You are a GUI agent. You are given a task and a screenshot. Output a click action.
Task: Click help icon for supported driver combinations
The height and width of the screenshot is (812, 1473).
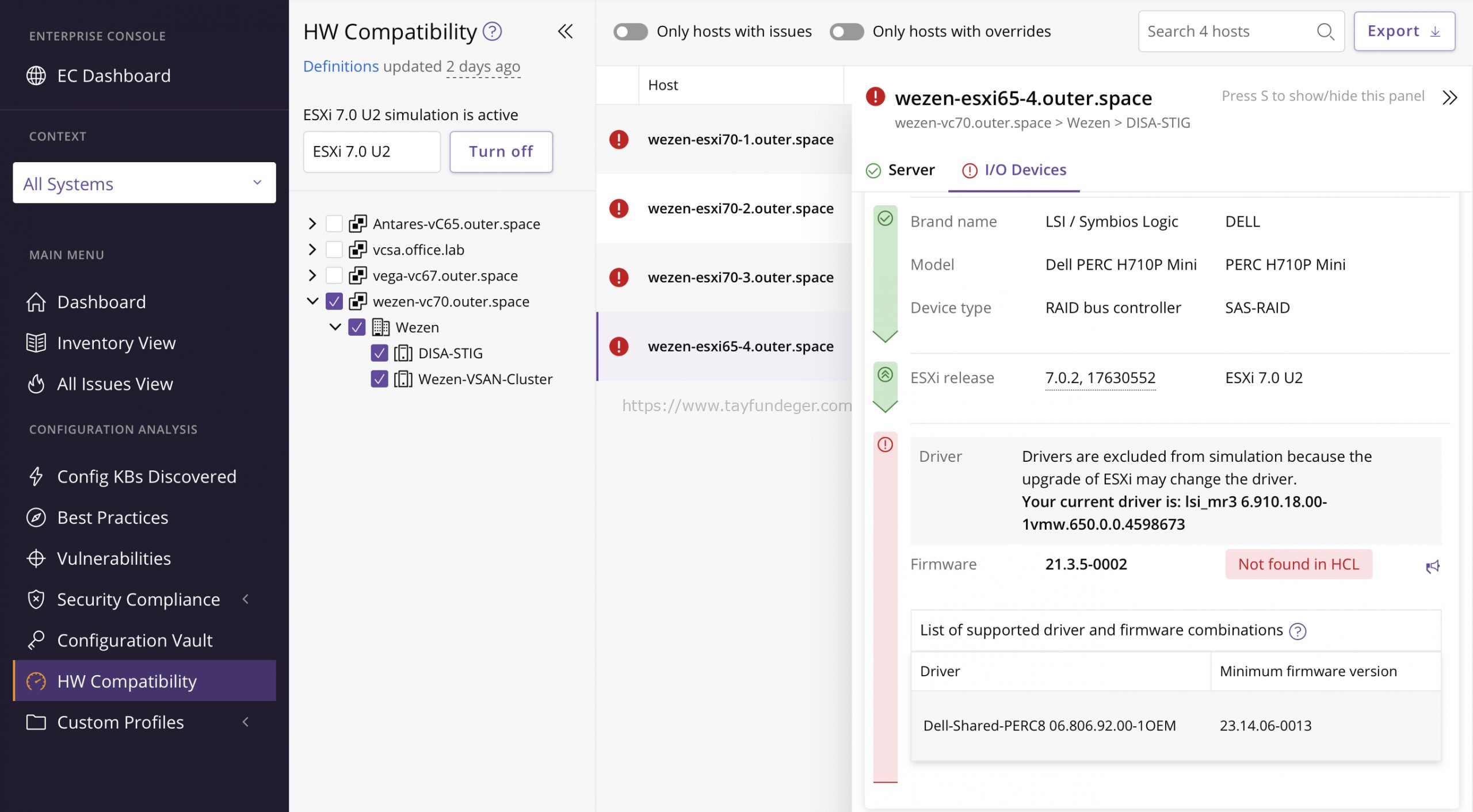1298,631
